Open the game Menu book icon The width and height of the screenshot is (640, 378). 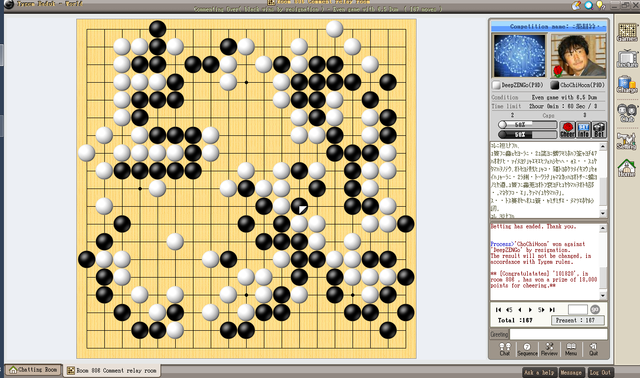(571, 349)
